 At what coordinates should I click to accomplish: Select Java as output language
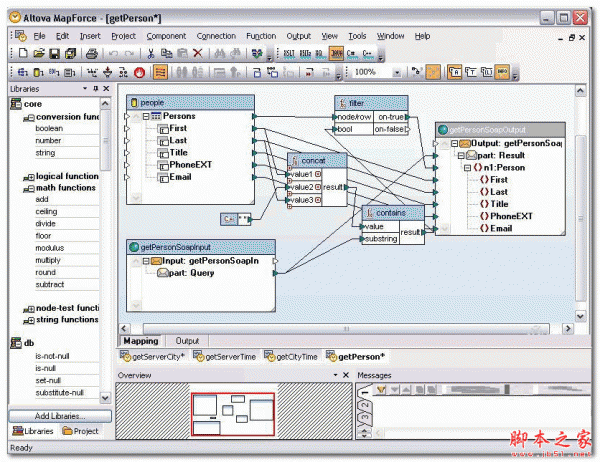336,53
